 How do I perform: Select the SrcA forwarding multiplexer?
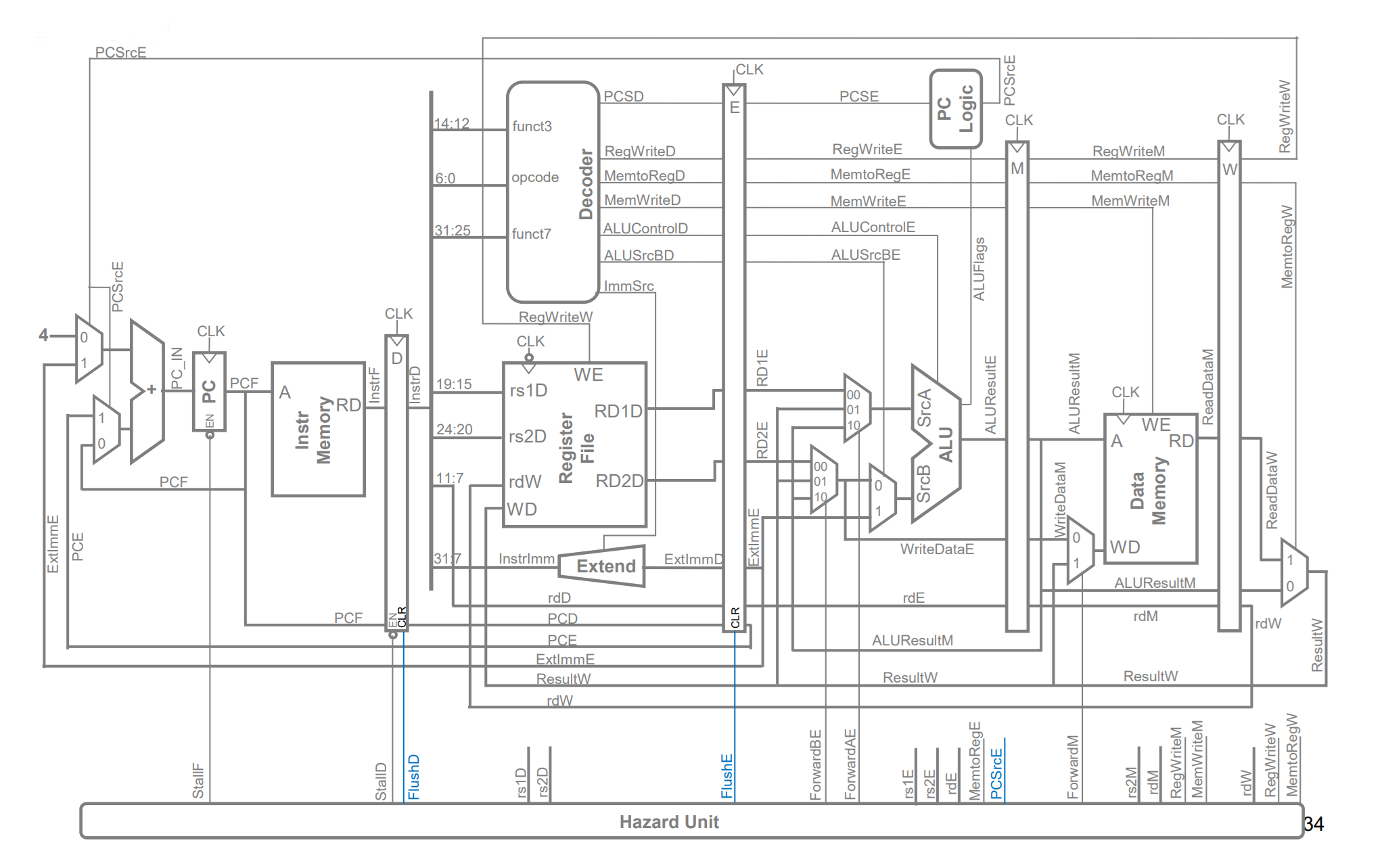[x=856, y=409]
